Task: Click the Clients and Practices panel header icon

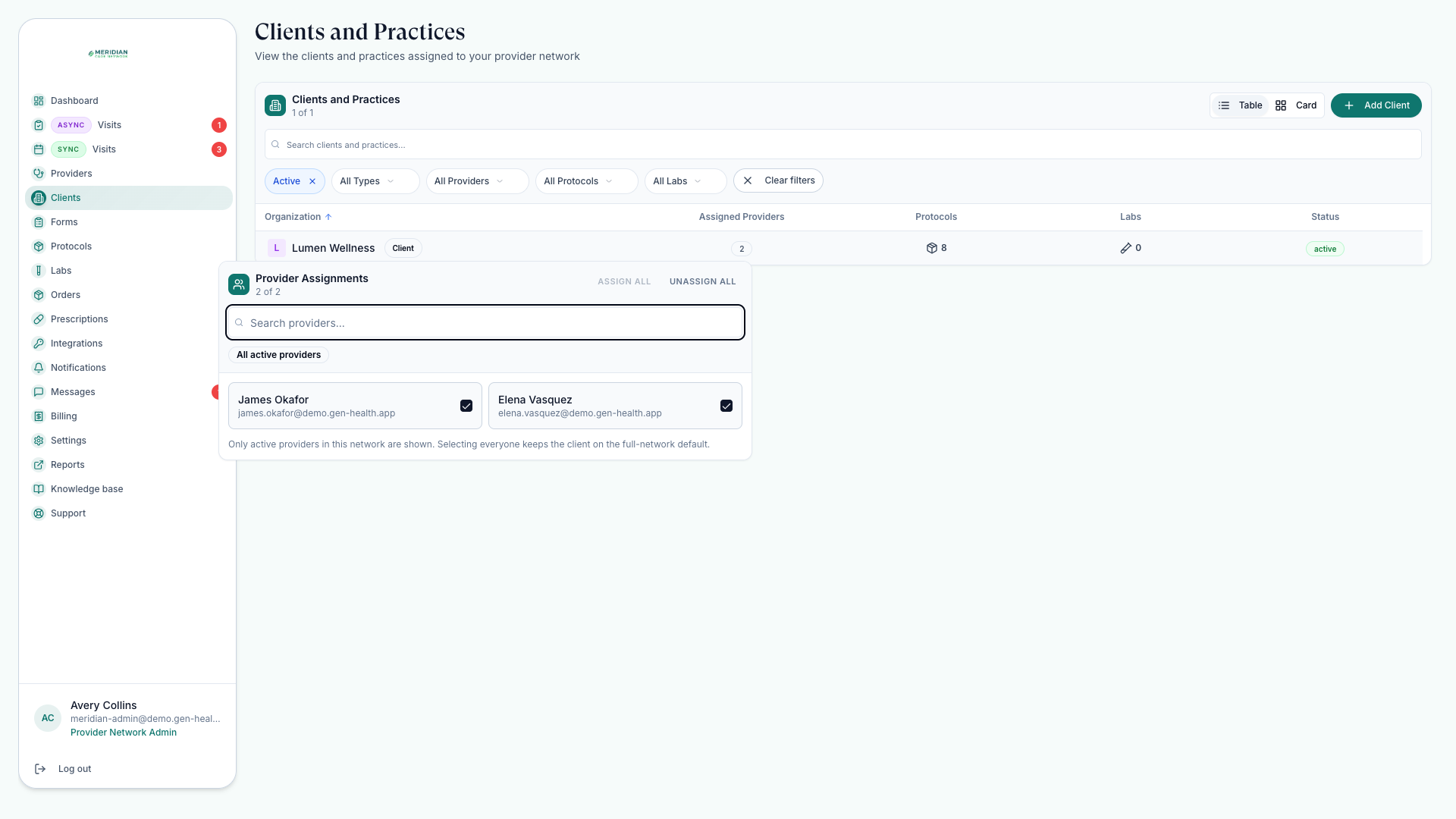Action: 275,105
